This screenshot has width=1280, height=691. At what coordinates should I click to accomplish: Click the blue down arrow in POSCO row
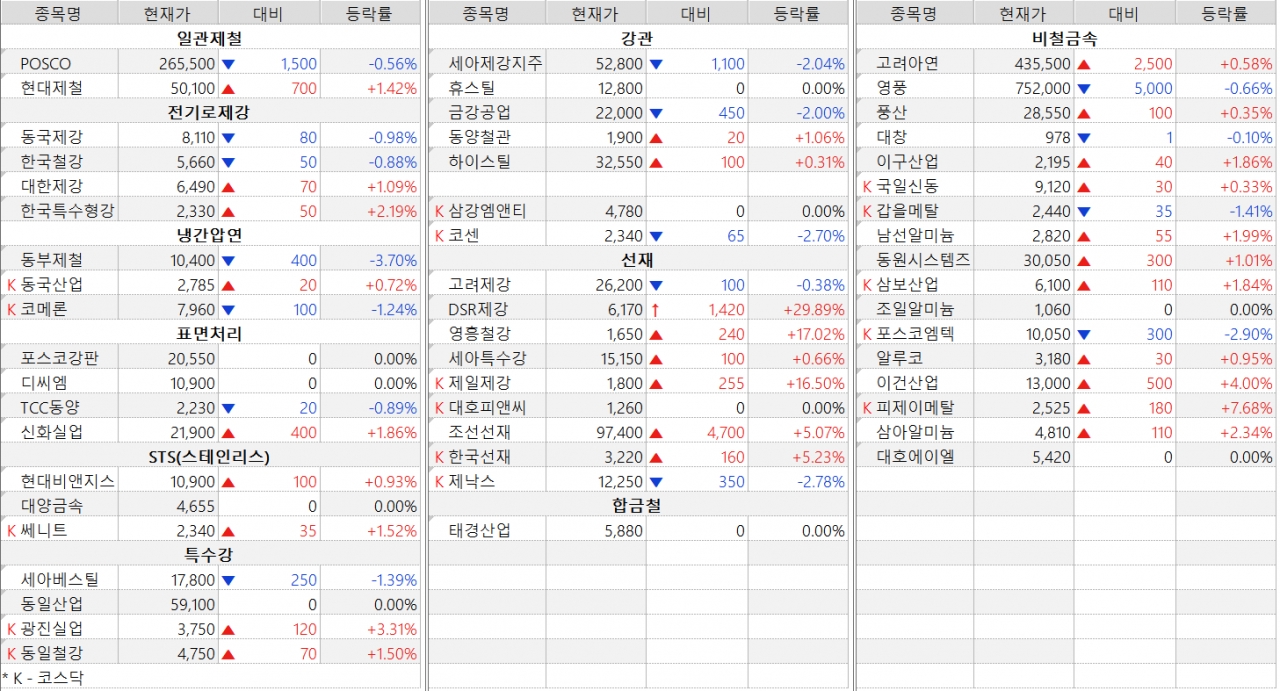click(x=227, y=64)
